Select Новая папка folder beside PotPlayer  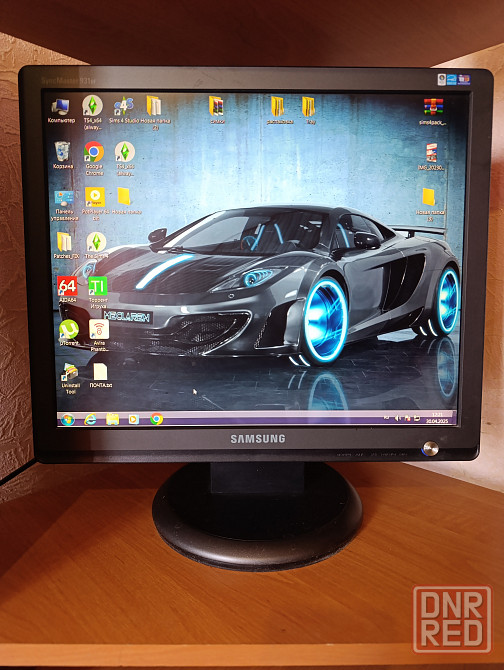coord(126,201)
